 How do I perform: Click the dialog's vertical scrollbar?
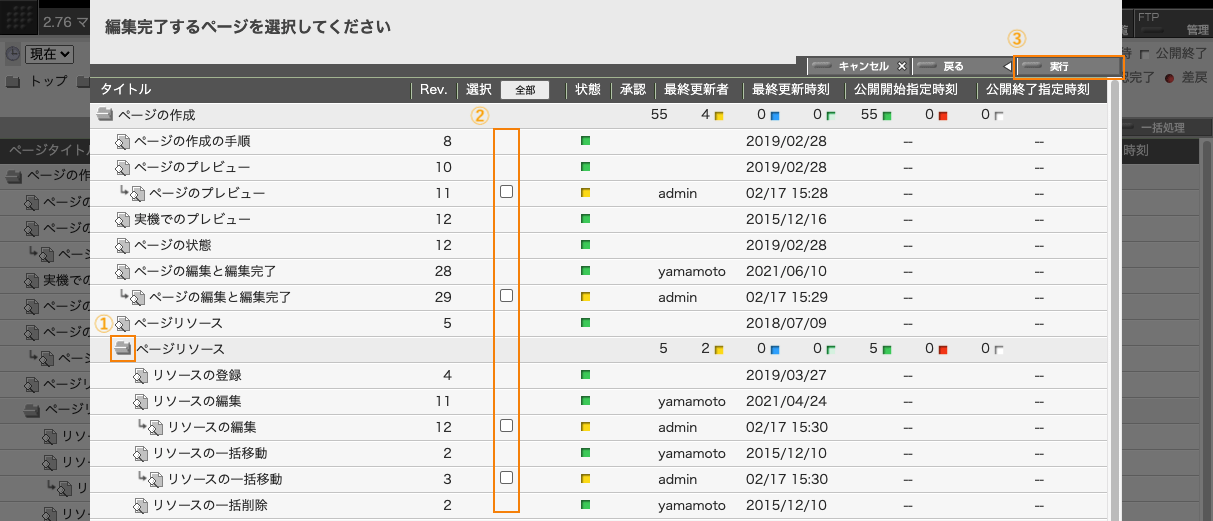(x=1115, y=300)
